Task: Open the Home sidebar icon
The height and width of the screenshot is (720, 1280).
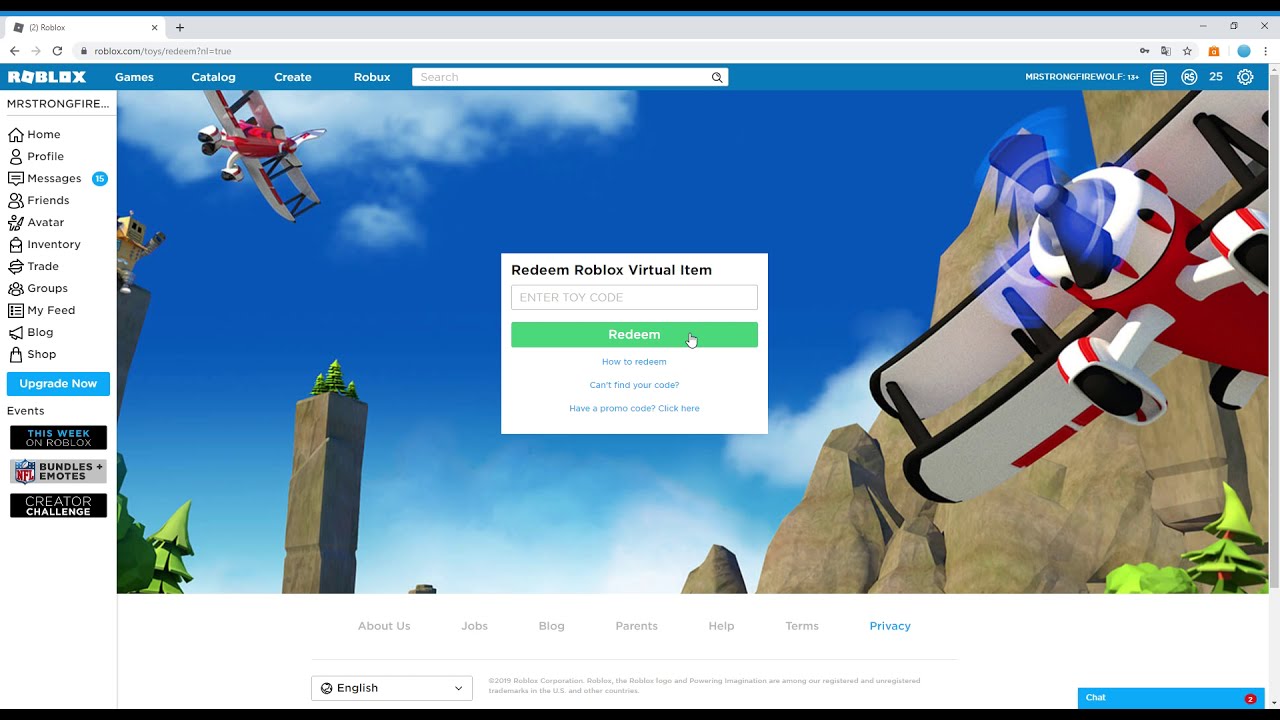Action: 15,134
